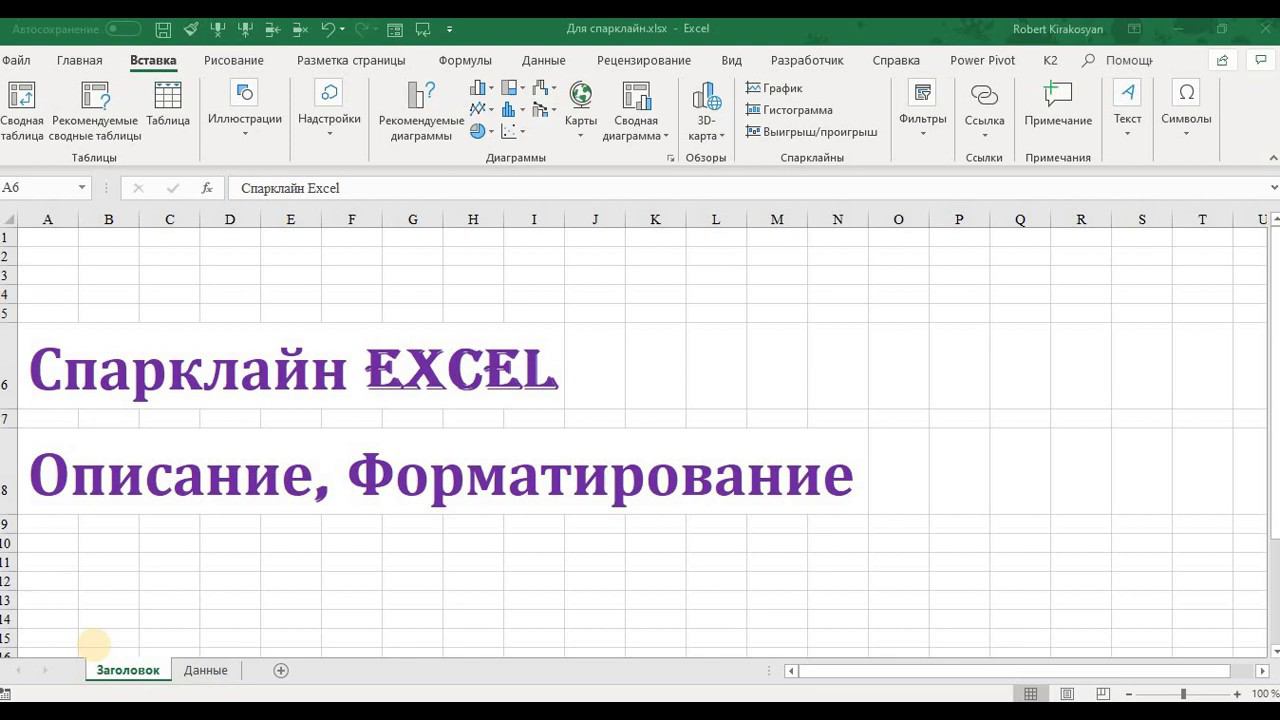Viewport: 1280px width, 720px height.
Task: Open the Диаграммы dialog launcher
Action: 671,158
